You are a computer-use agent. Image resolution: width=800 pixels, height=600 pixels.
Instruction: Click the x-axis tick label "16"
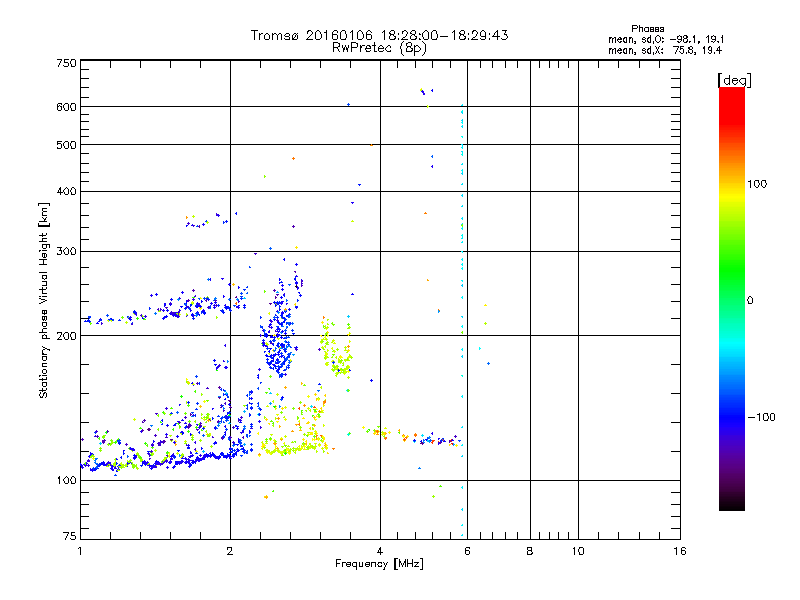[x=680, y=551]
